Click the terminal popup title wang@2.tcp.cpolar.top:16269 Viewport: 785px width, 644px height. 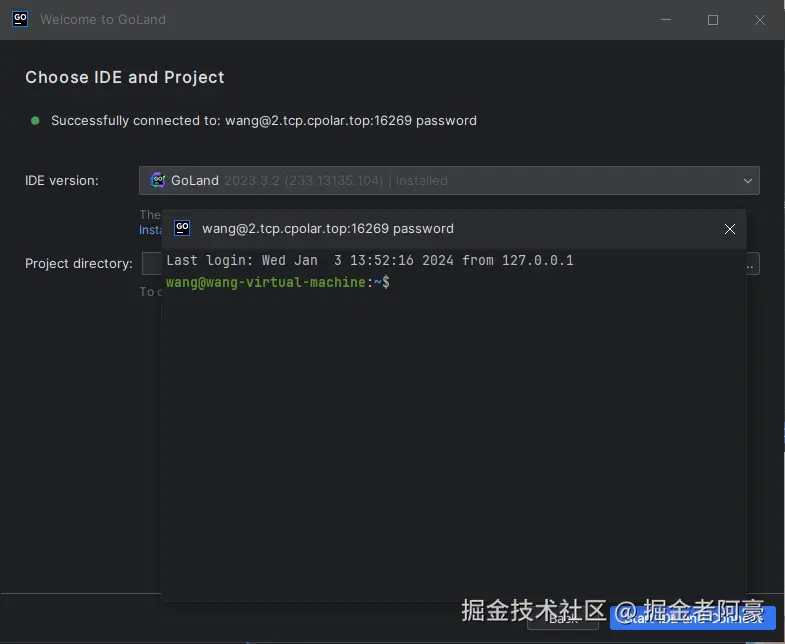328,229
